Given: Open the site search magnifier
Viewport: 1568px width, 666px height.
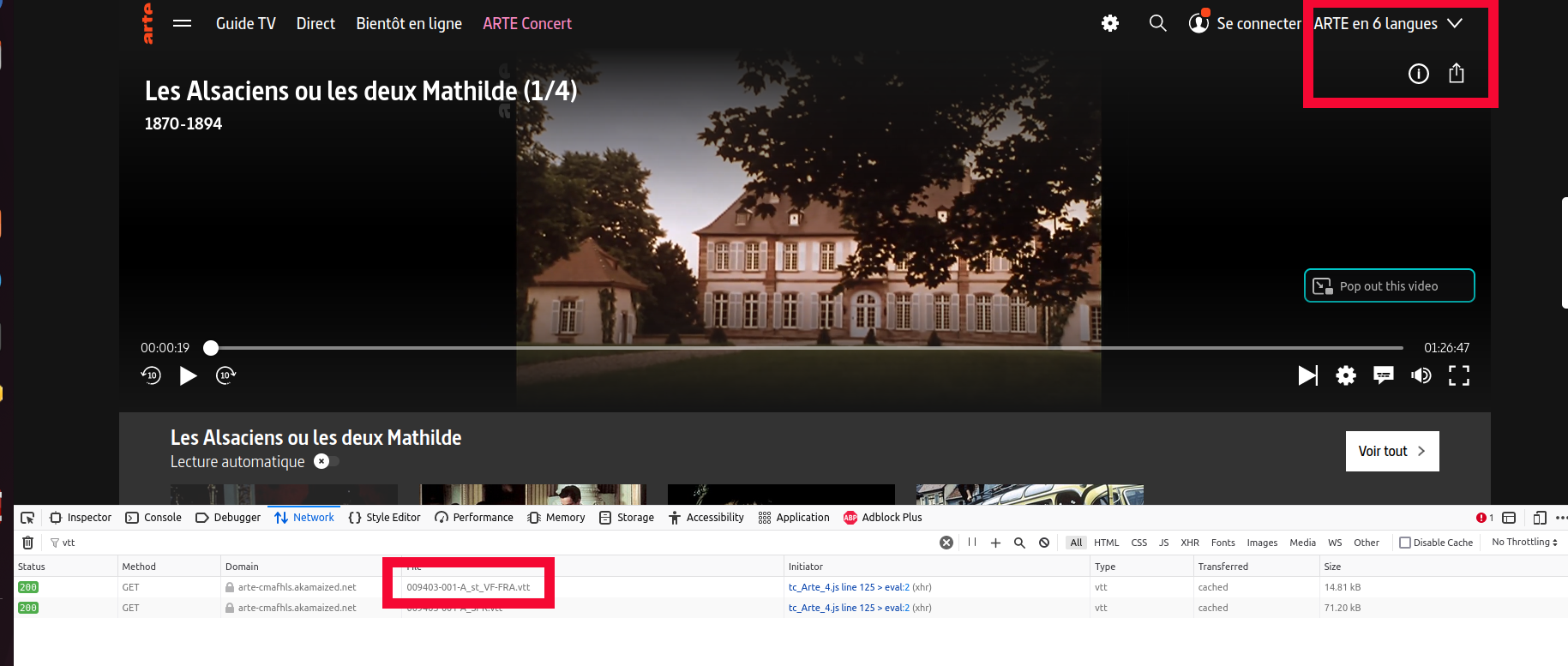Looking at the screenshot, I should click(1157, 23).
